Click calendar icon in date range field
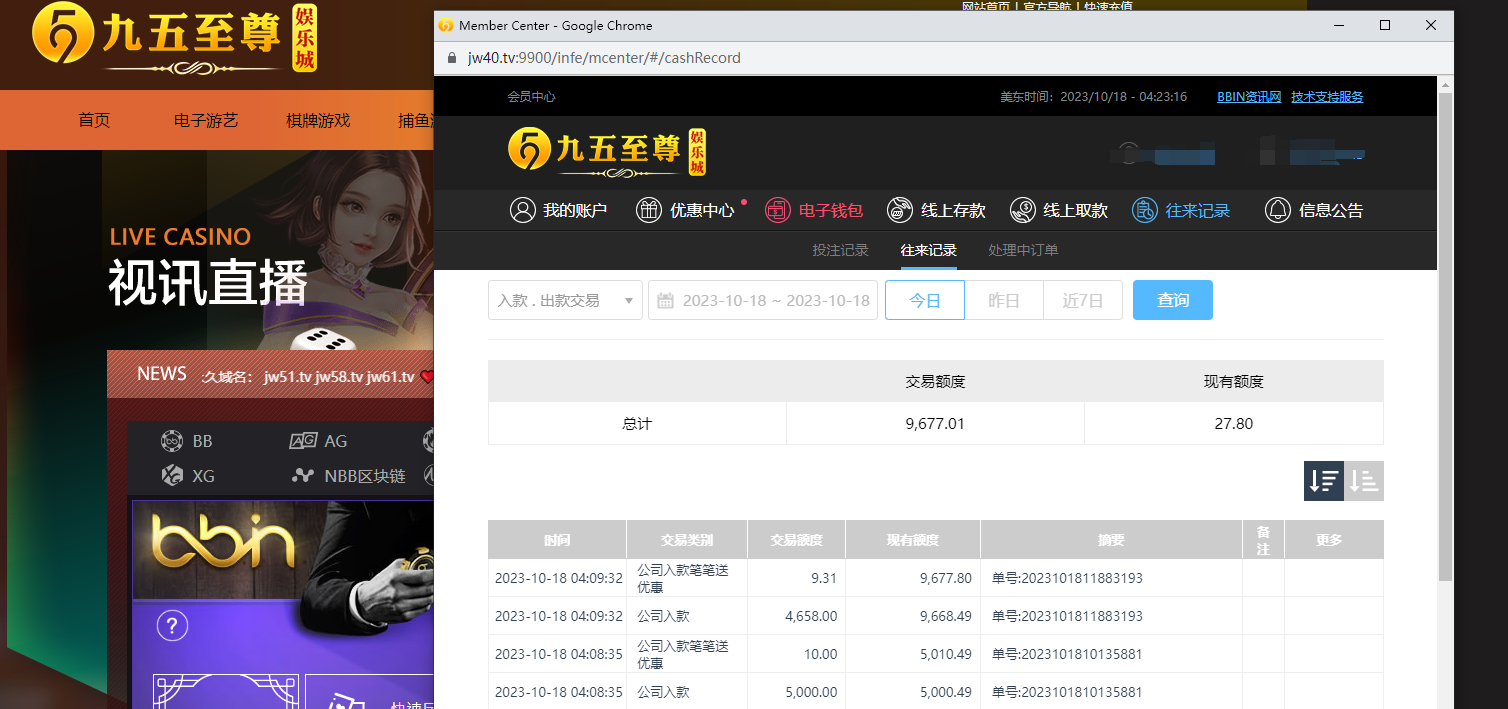 (x=666, y=300)
